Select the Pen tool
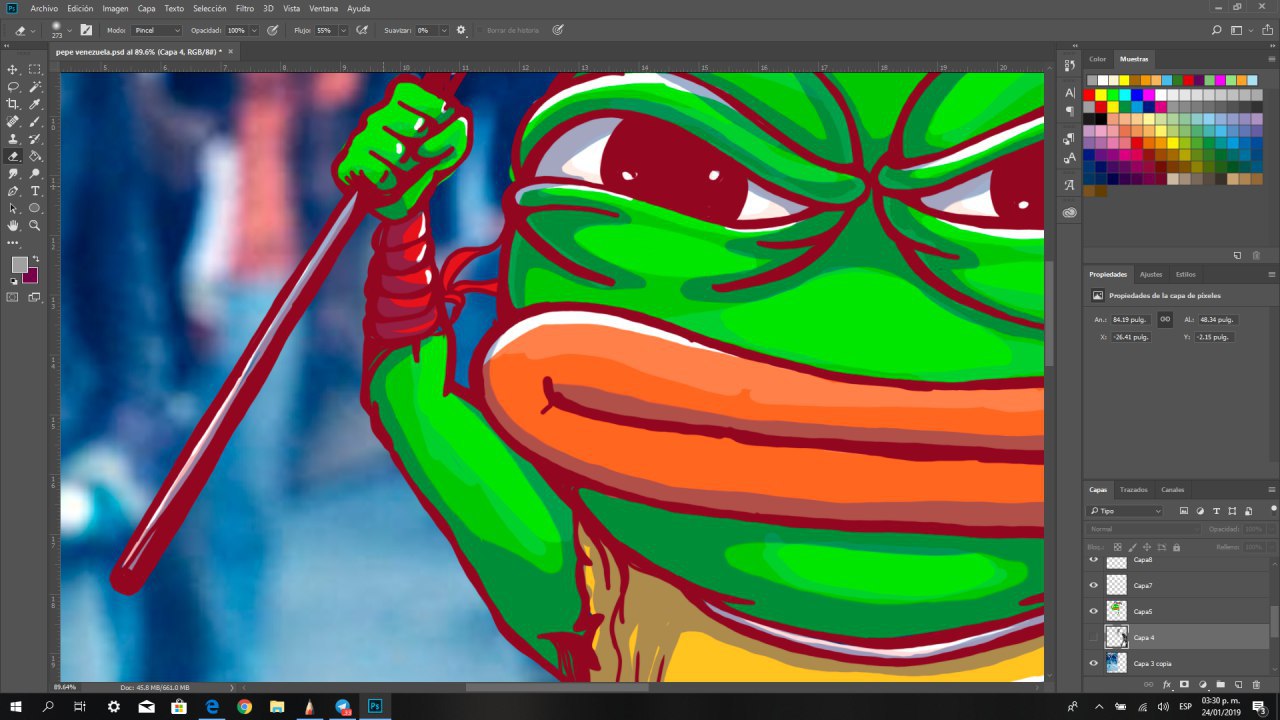Image resolution: width=1280 pixels, height=720 pixels. [13, 191]
